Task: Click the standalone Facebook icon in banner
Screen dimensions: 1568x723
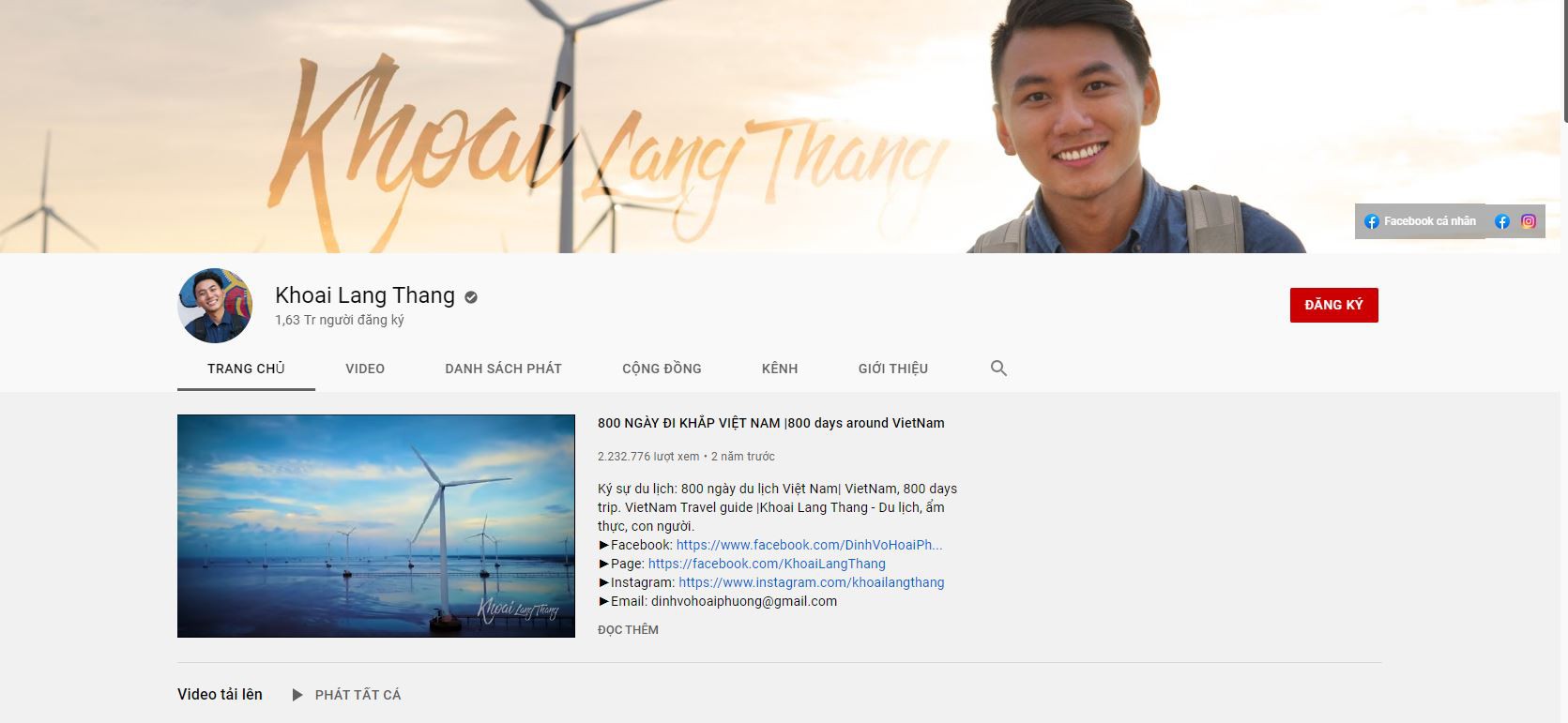Action: (x=1502, y=221)
